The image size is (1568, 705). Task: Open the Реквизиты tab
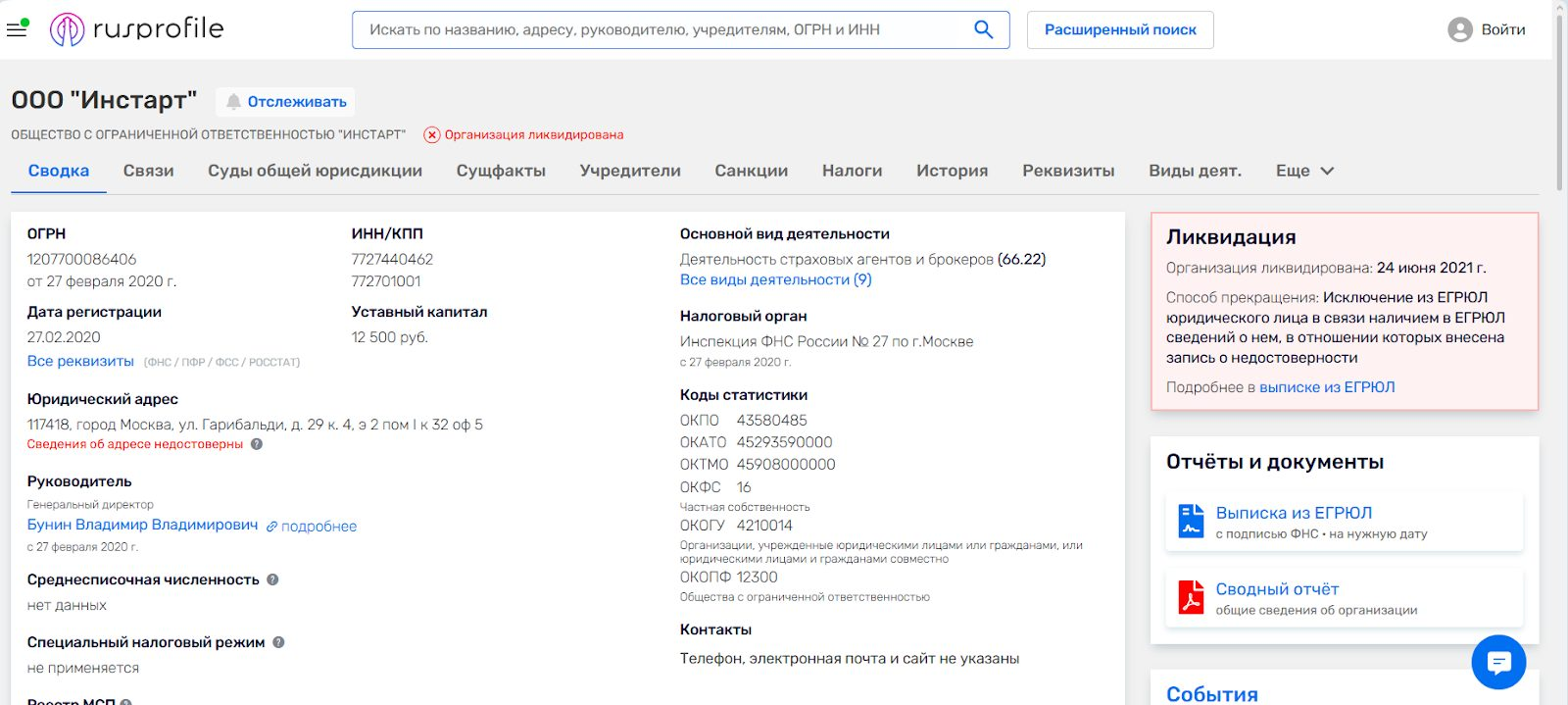pyautogui.click(x=1068, y=171)
